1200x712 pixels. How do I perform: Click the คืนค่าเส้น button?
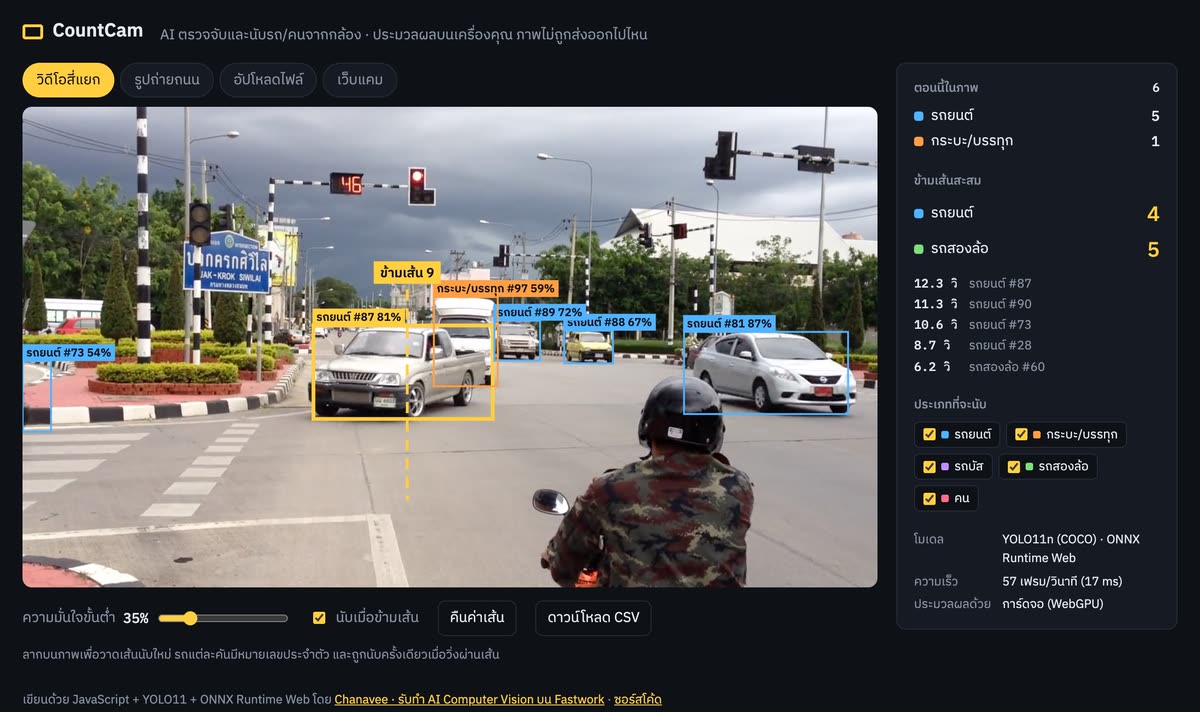coord(477,618)
